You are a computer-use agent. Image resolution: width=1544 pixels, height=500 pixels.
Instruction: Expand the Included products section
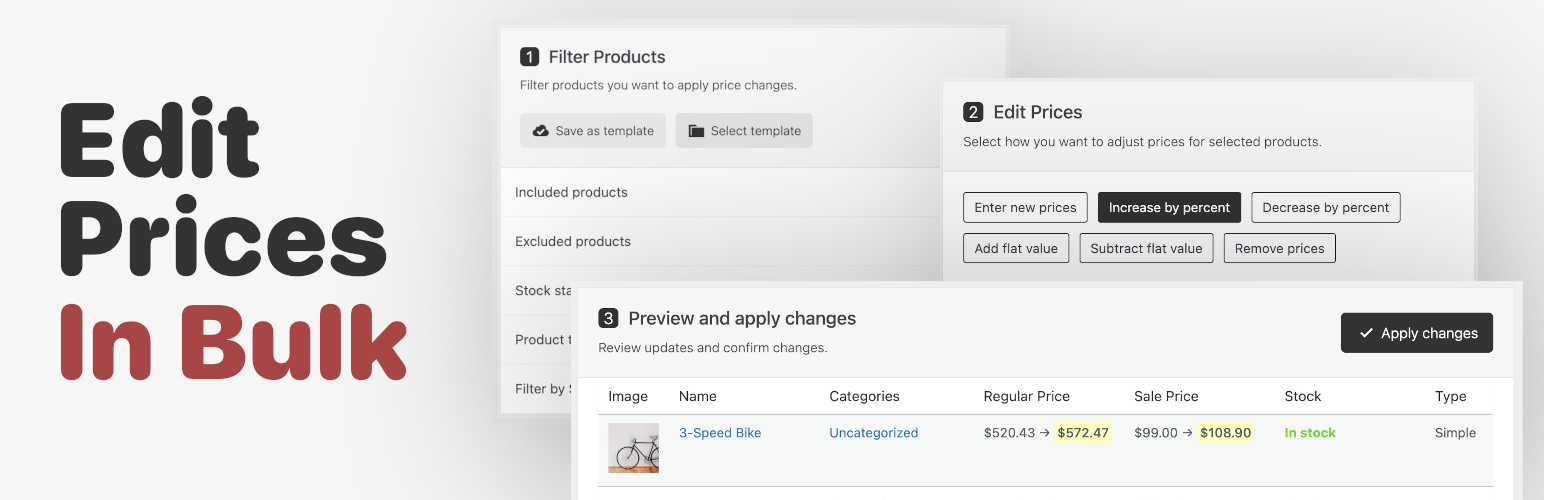(571, 192)
